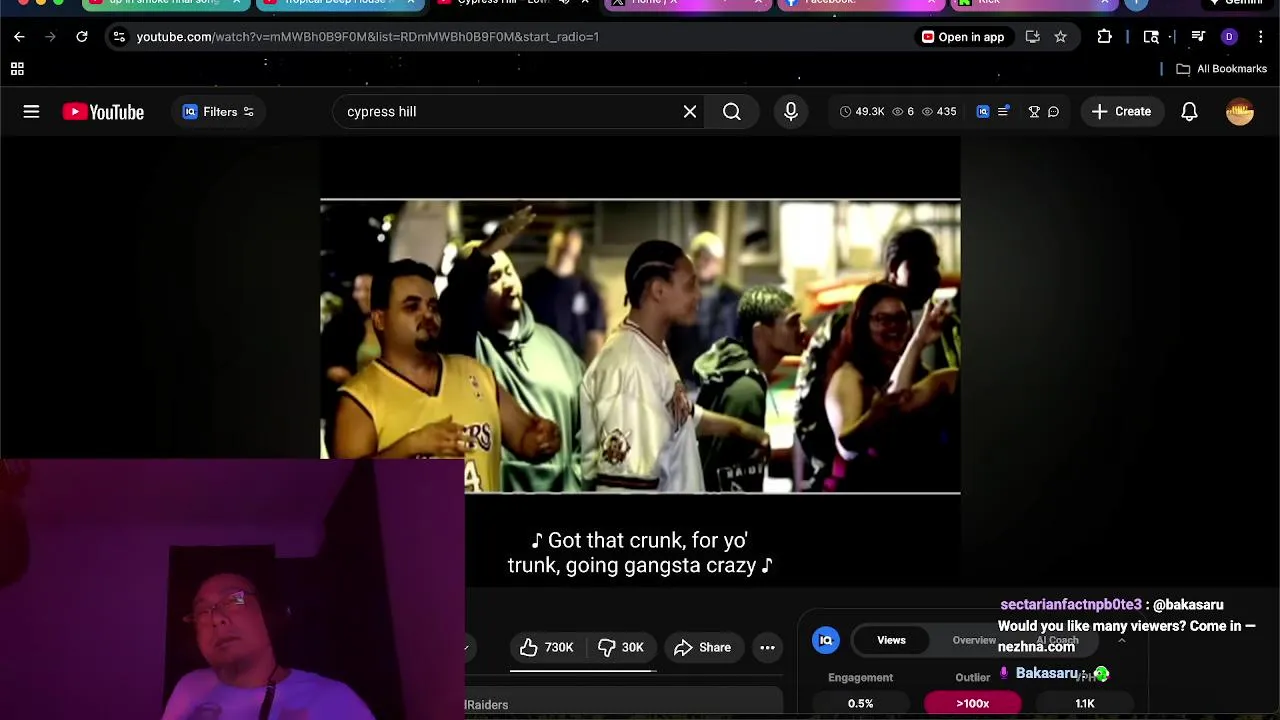The image size is (1280, 720).
Task: Select the Overview tab in IQ panel
Action: pyautogui.click(x=973, y=640)
